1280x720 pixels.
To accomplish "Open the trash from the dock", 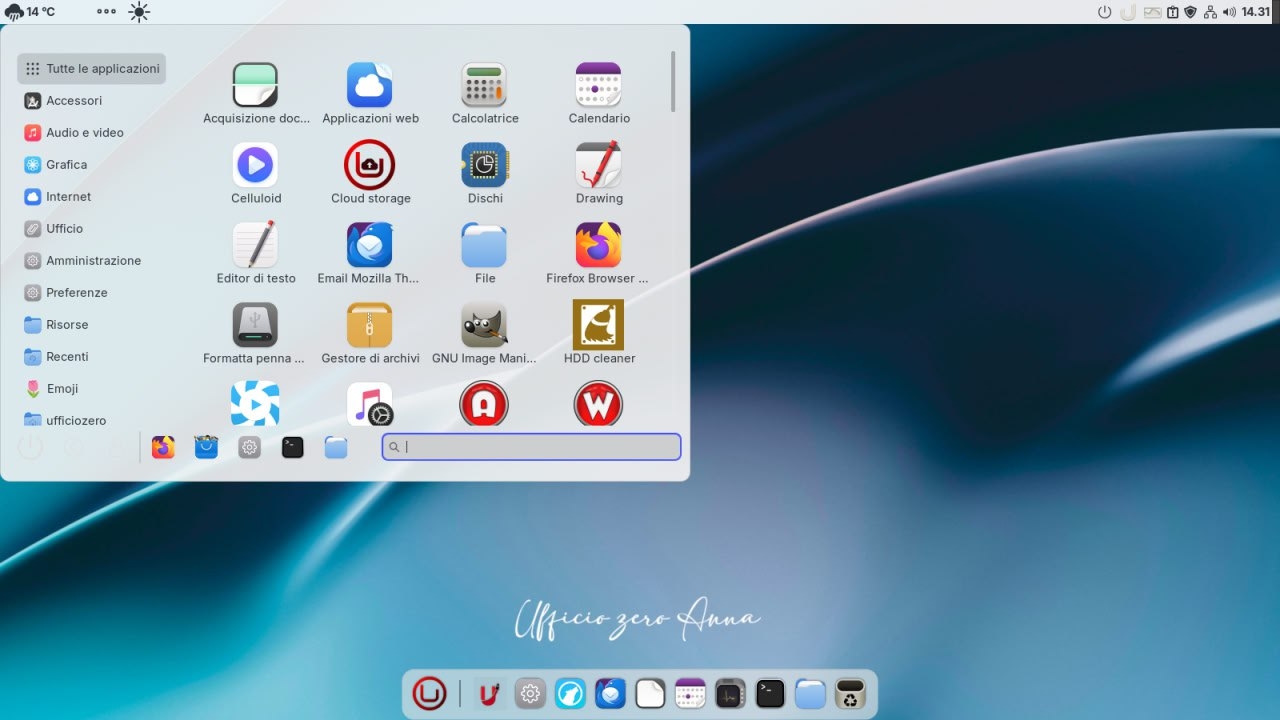I will point(850,693).
